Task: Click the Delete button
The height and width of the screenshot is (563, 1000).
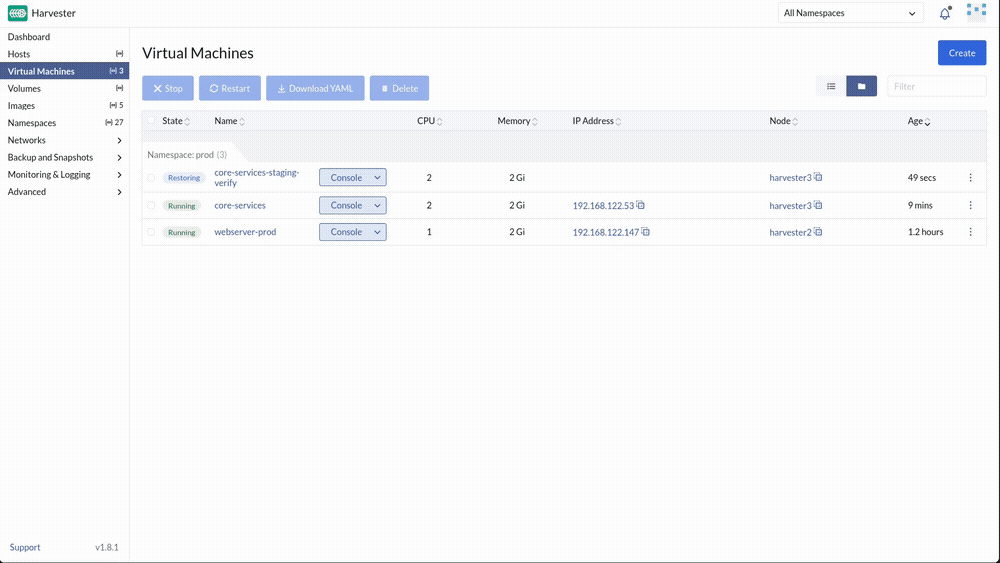Action: (399, 88)
